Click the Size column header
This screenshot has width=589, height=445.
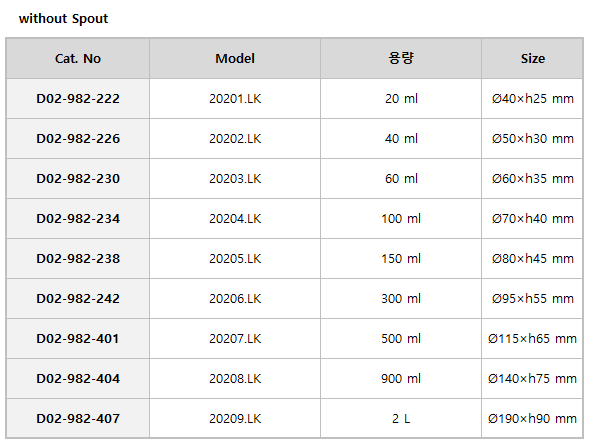[x=532, y=59]
